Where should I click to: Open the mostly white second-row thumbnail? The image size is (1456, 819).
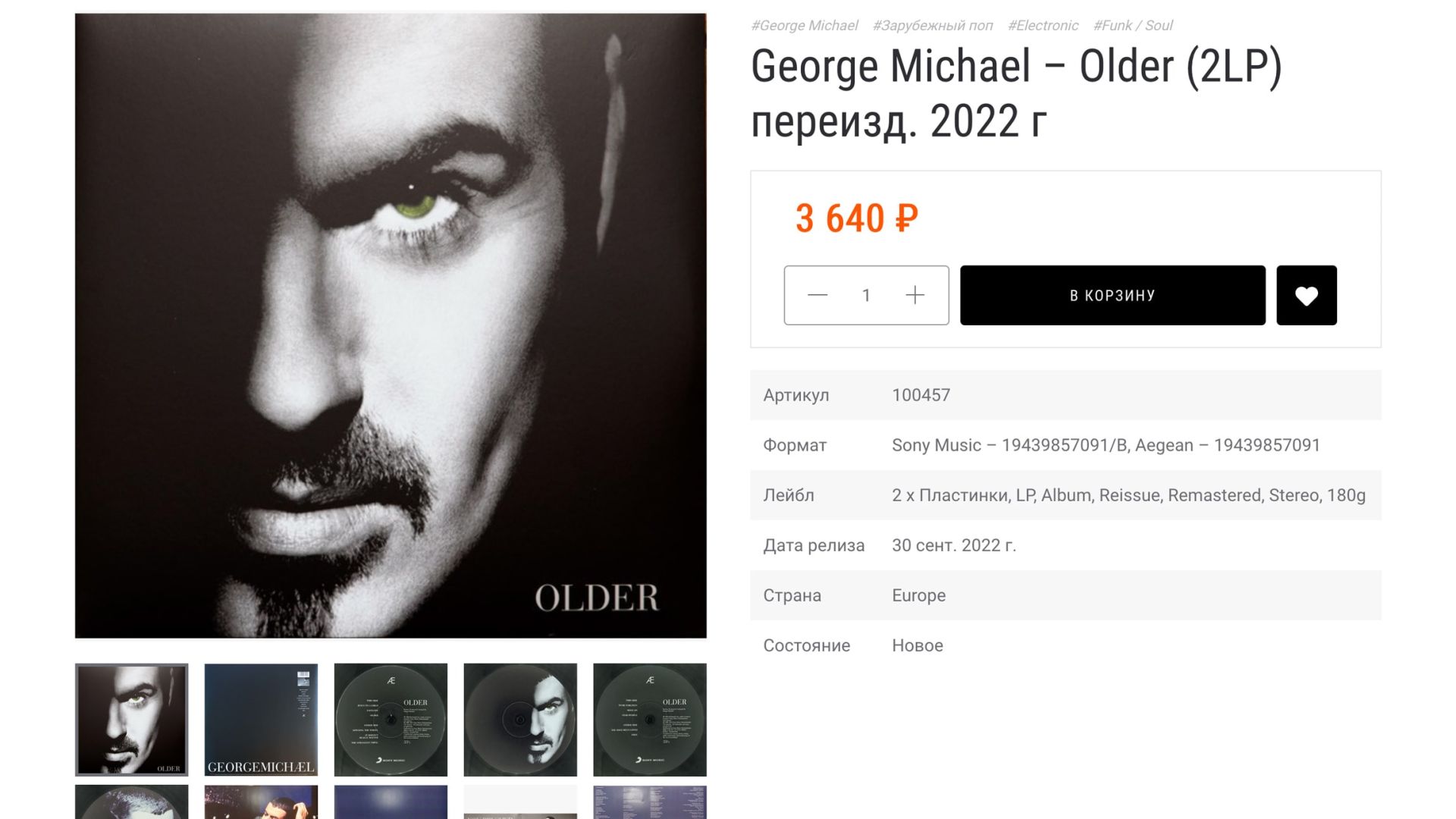pyautogui.click(x=520, y=802)
